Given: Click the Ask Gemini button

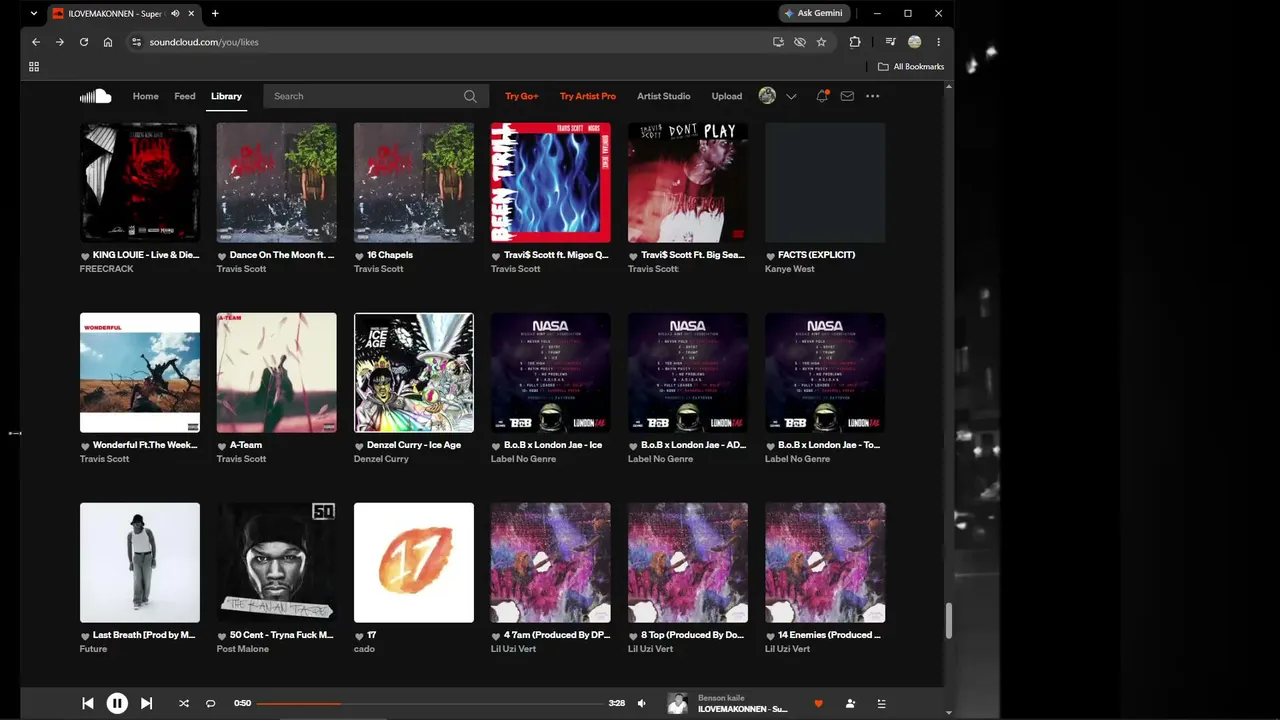Looking at the screenshot, I should click(x=814, y=13).
